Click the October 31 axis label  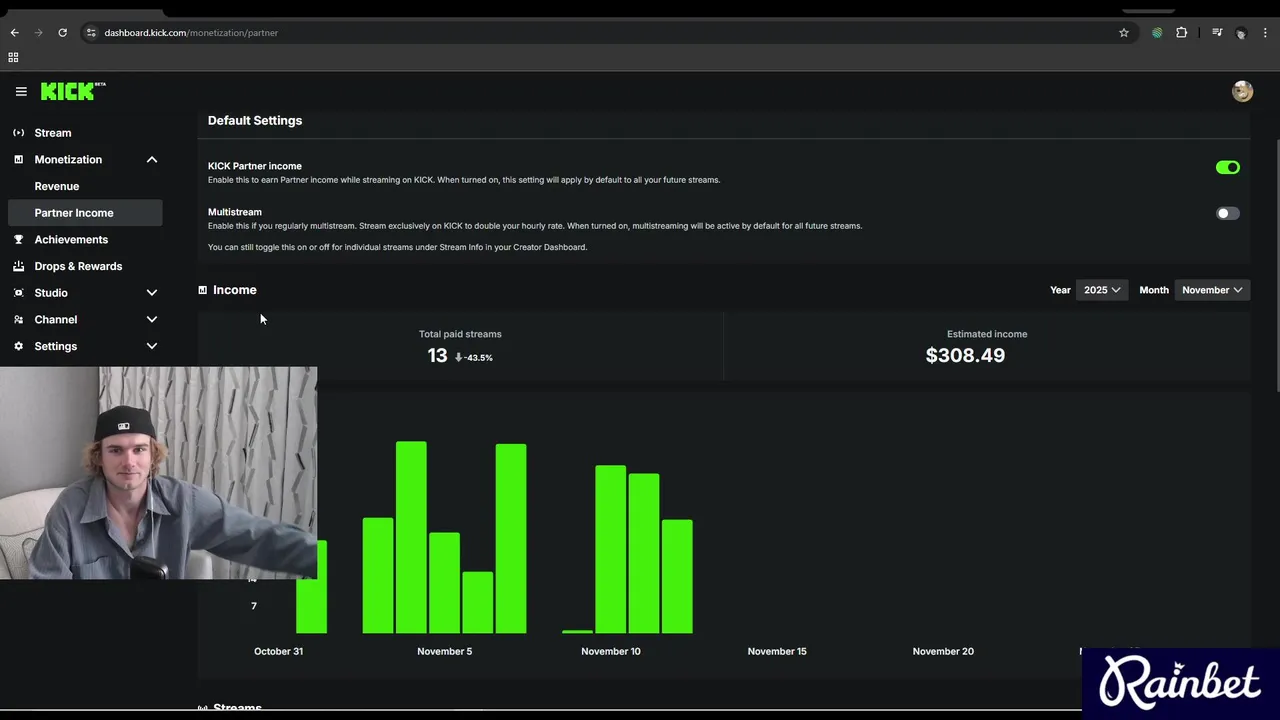pyautogui.click(x=278, y=651)
